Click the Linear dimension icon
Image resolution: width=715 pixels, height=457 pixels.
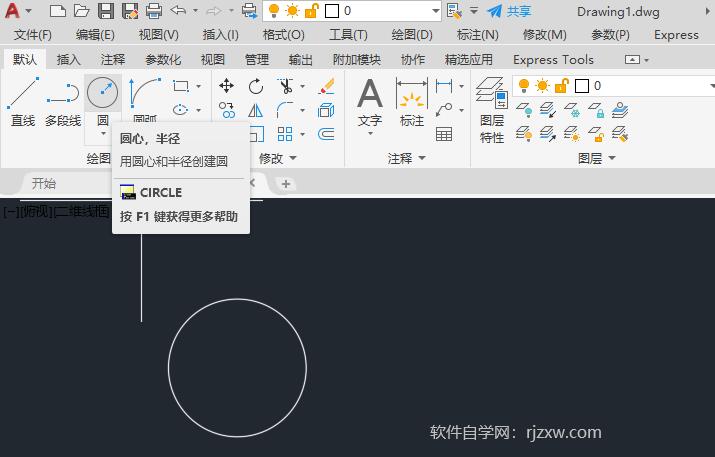[444, 86]
